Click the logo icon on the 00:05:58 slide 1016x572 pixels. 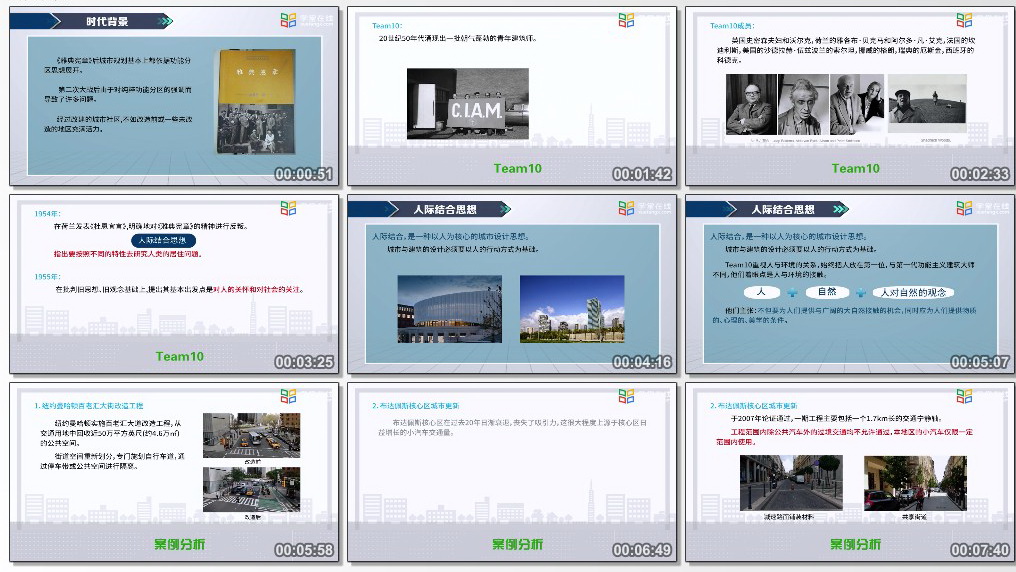(289, 396)
